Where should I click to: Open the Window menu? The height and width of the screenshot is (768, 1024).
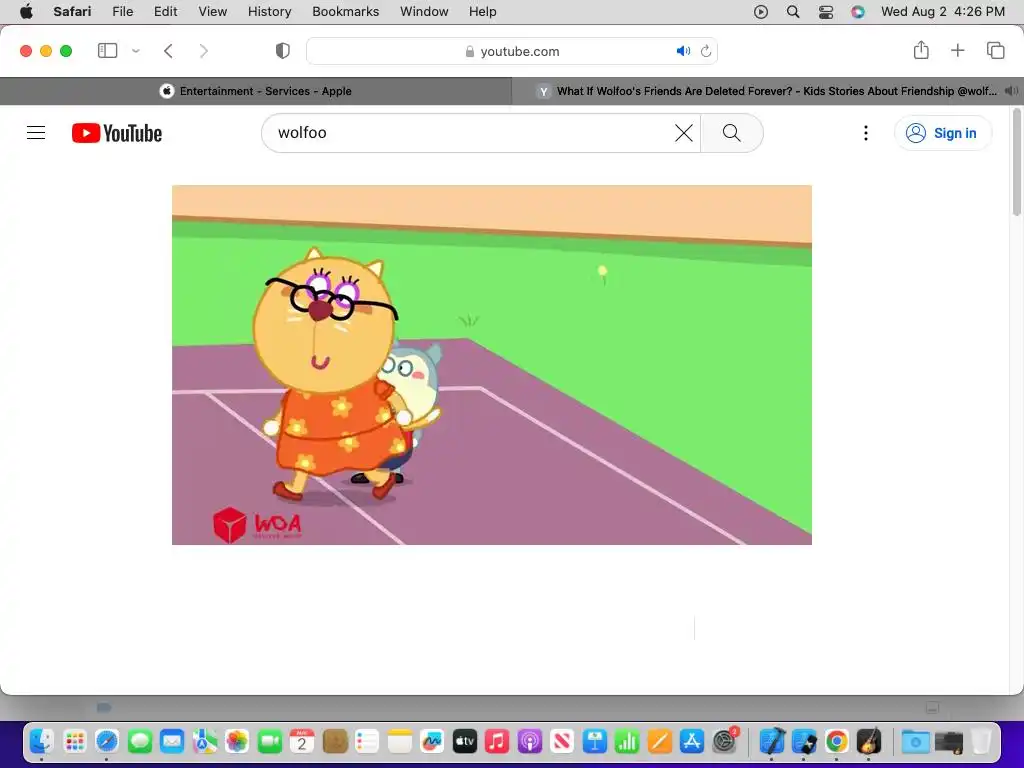(x=424, y=12)
